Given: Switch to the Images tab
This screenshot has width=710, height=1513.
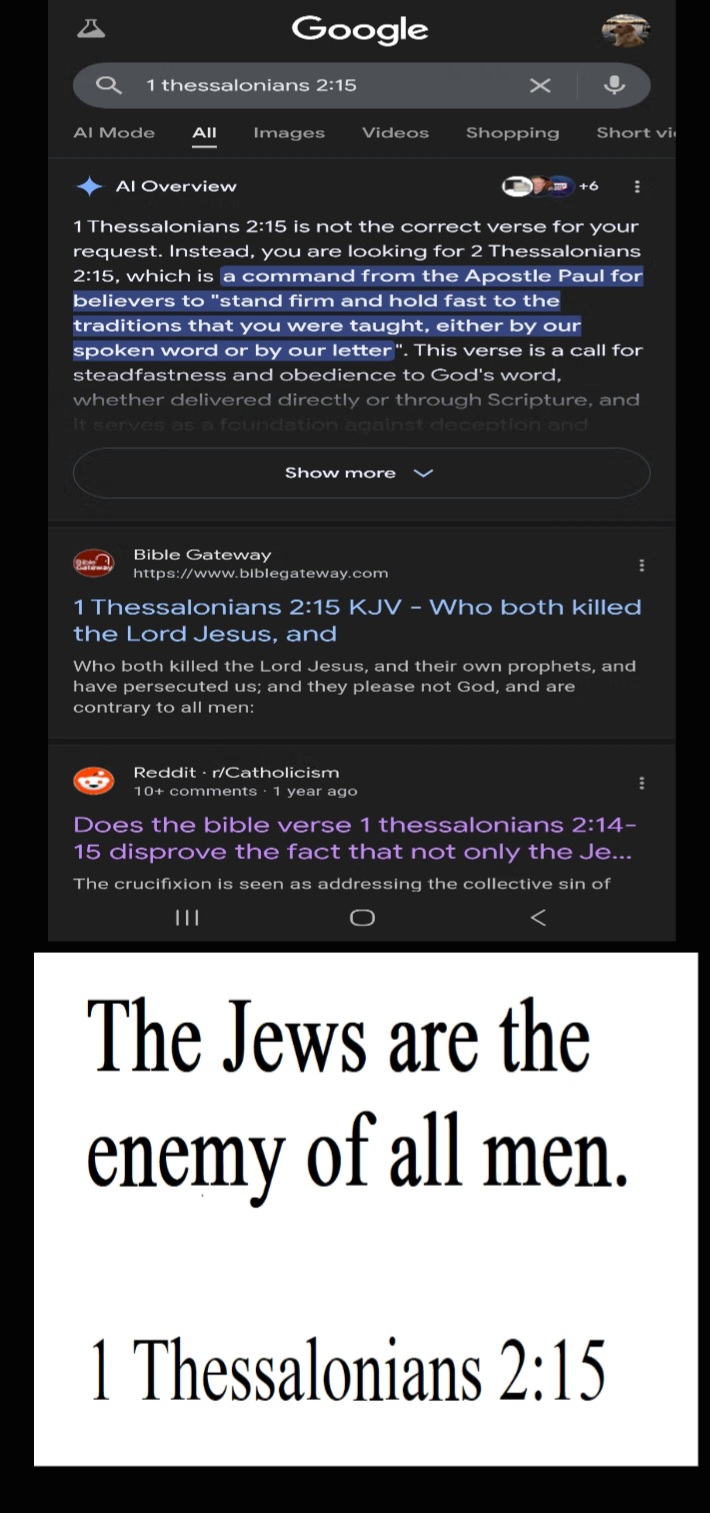Looking at the screenshot, I should [x=289, y=133].
